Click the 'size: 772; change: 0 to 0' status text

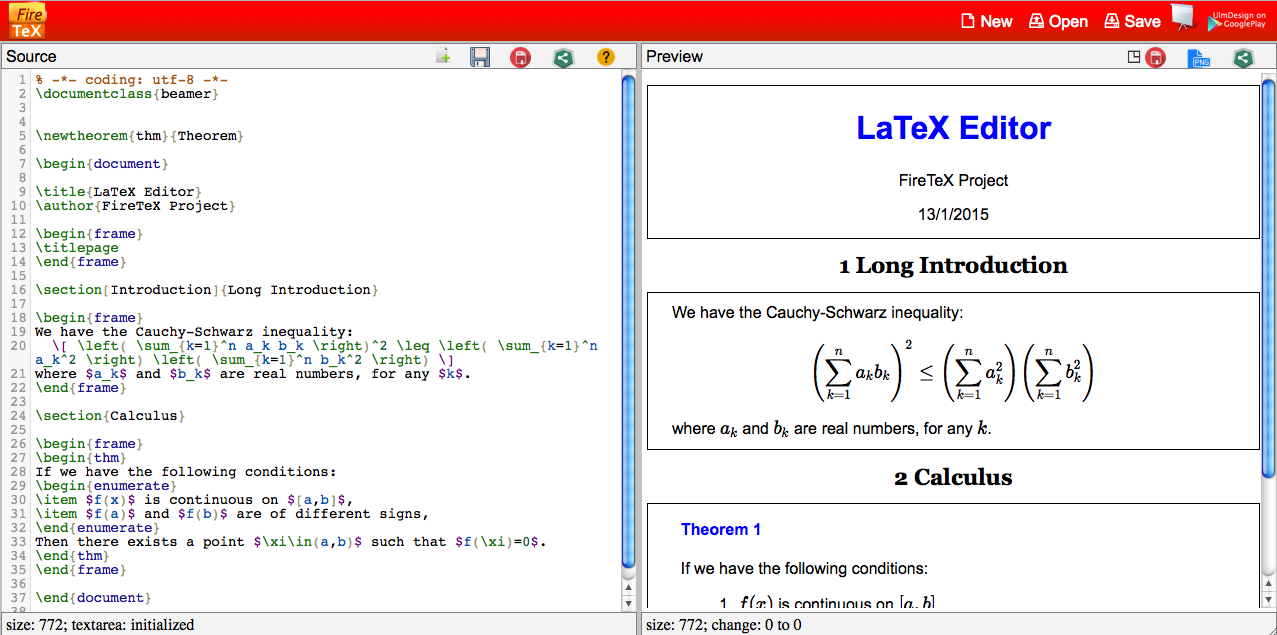[x=724, y=625]
